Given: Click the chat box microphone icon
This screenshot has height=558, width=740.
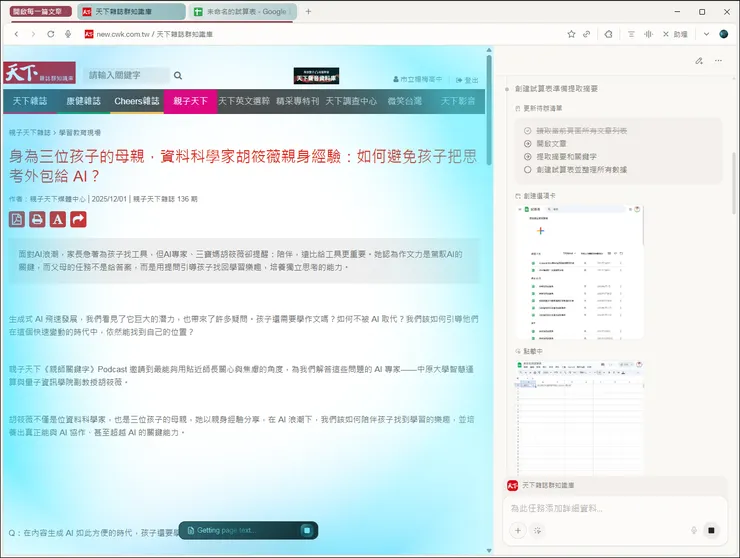Looking at the screenshot, I should 694,530.
